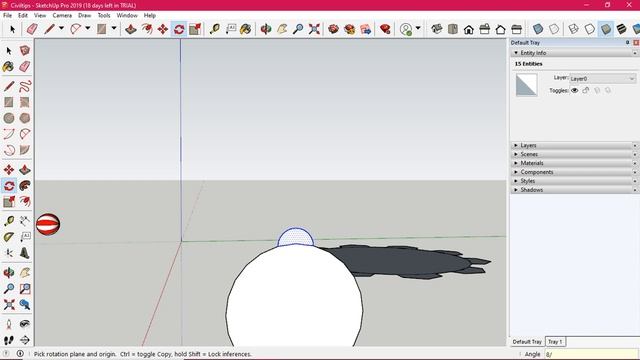Enable Shaded face style
This screenshot has width=640, height=360.
point(606,29)
